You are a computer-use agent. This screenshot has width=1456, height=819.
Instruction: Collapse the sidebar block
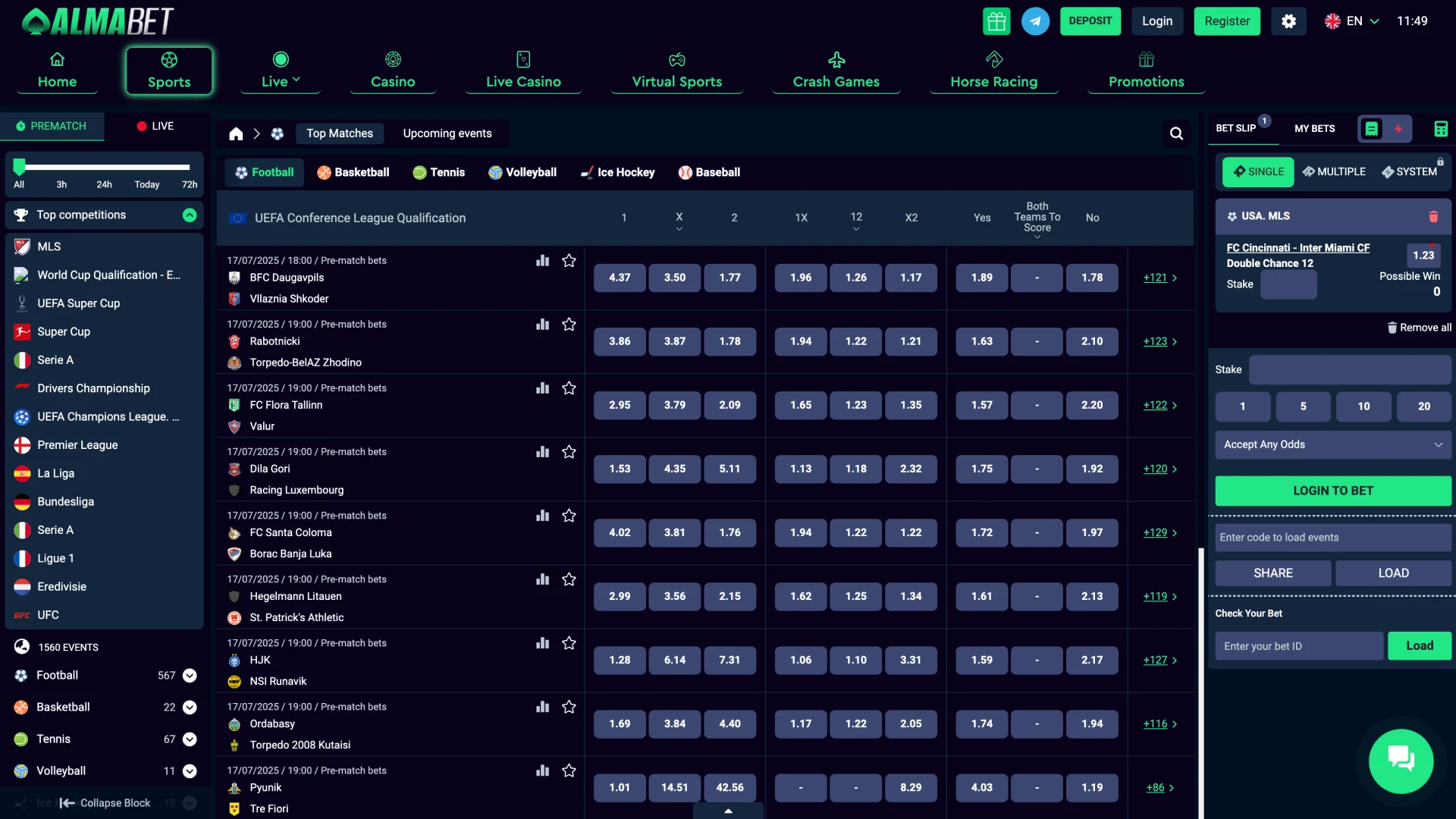coord(105,803)
